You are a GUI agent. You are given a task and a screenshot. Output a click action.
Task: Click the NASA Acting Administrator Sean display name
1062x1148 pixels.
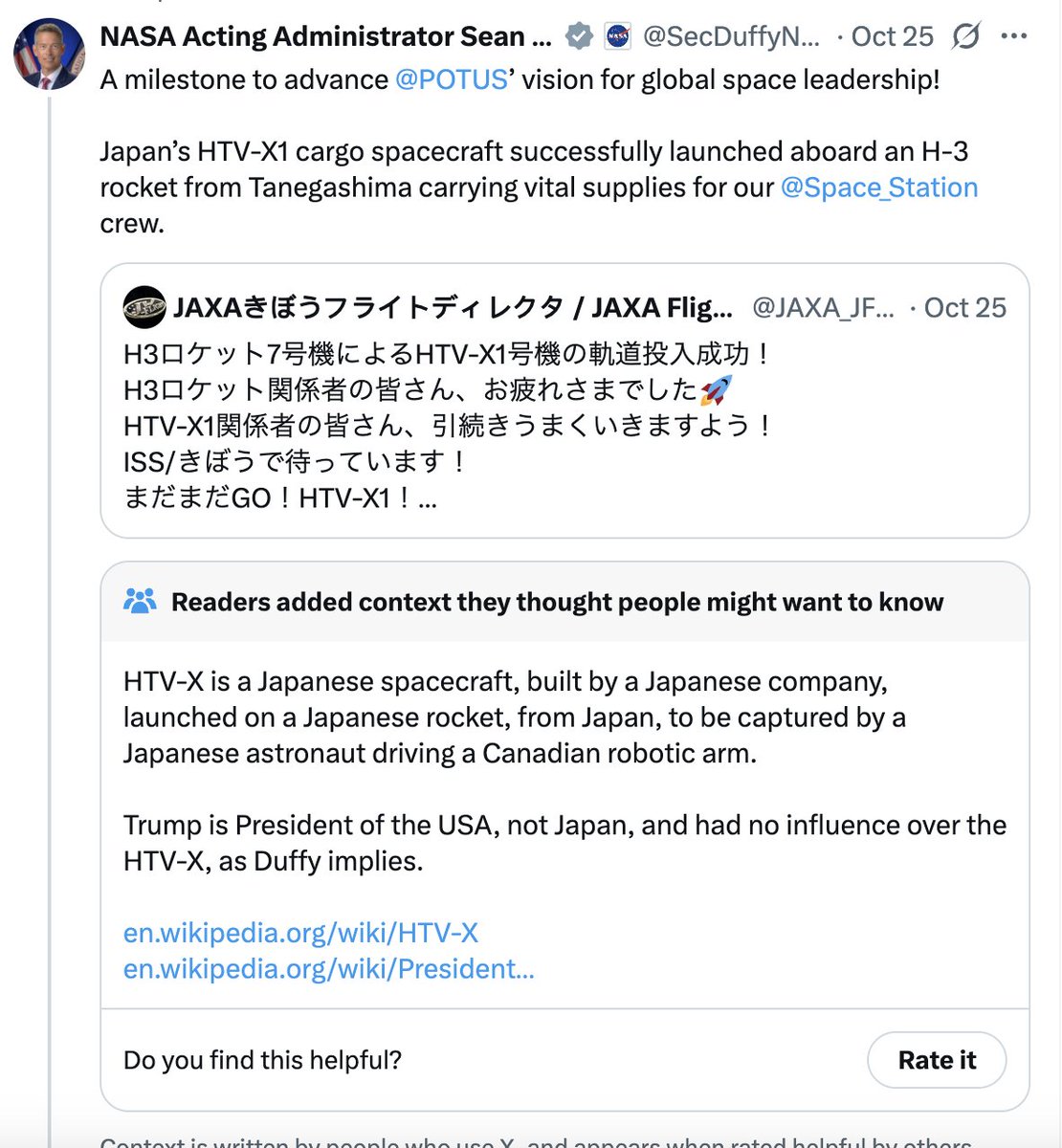pyautogui.click(x=326, y=36)
